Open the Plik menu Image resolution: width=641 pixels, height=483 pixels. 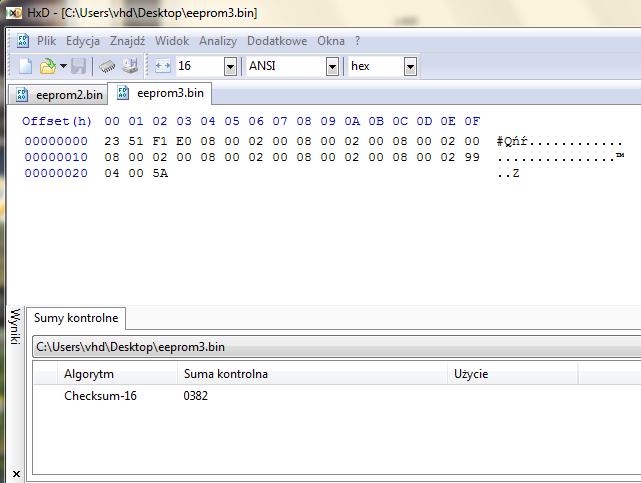[47, 41]
